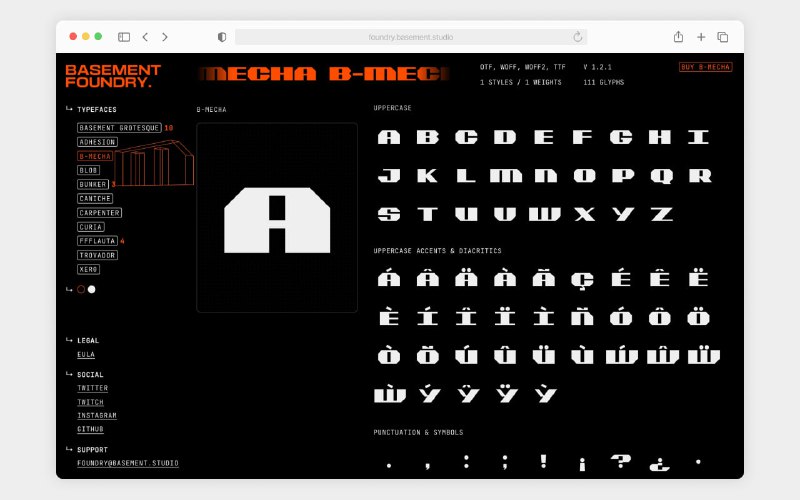The height and width of the screenshot is (500, 800).
Task: Select the Trovador typeface
Action: pos(97,255)
